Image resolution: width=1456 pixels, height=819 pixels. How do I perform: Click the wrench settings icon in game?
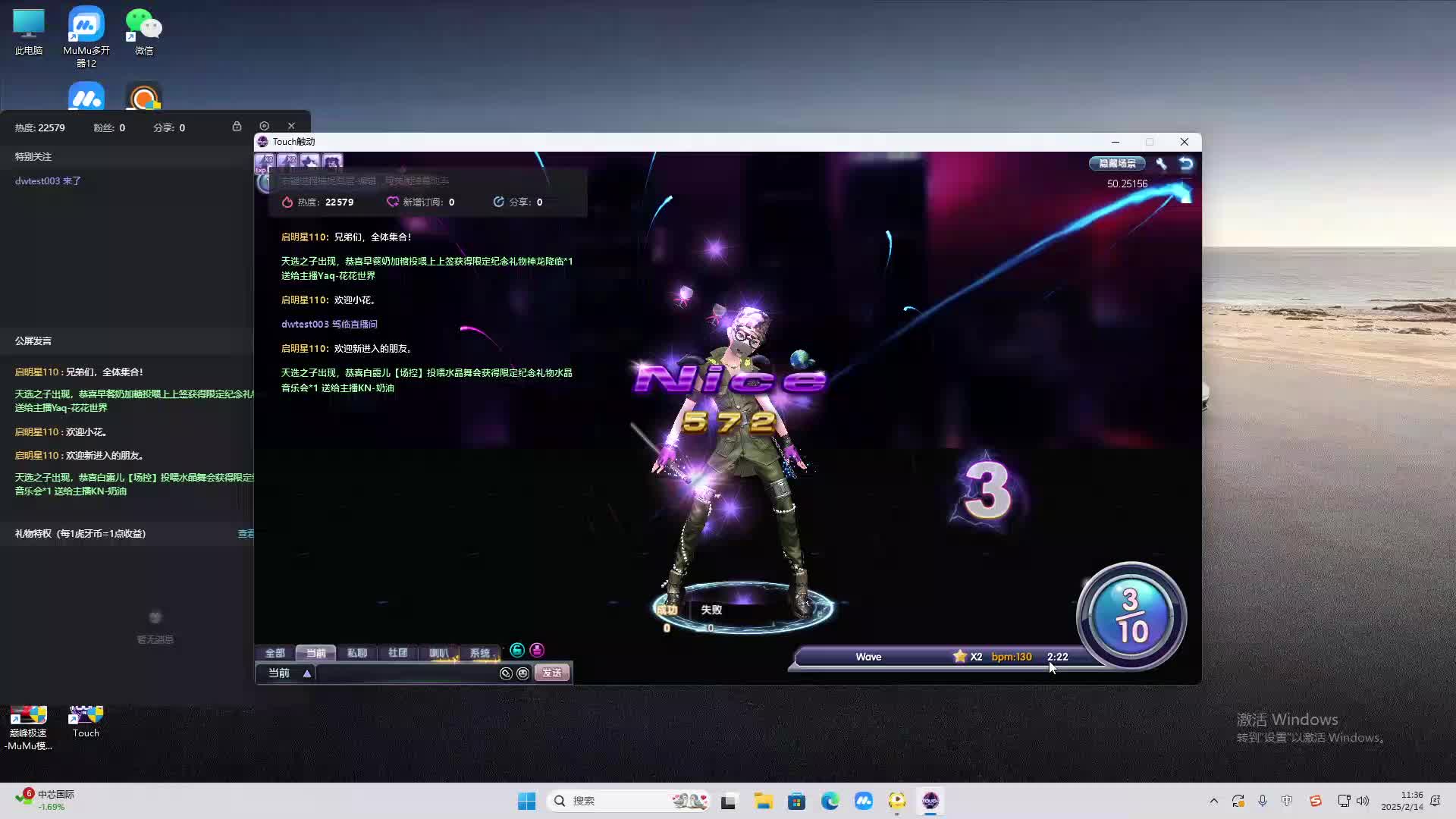[1161, 163]
